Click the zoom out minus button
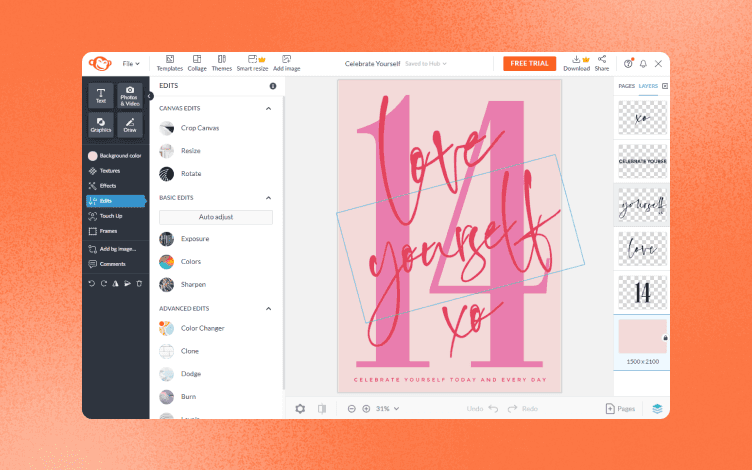Screen dimensions: 752x470 pos(352,409)
